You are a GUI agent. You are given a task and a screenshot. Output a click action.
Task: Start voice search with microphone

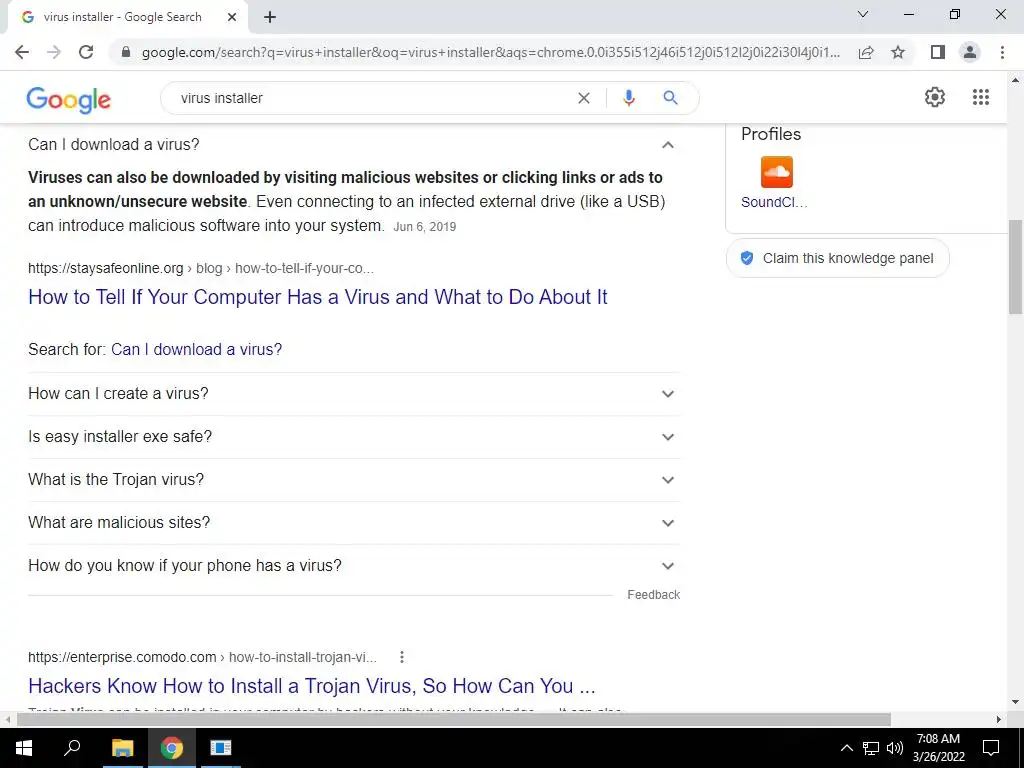[628, 98]
